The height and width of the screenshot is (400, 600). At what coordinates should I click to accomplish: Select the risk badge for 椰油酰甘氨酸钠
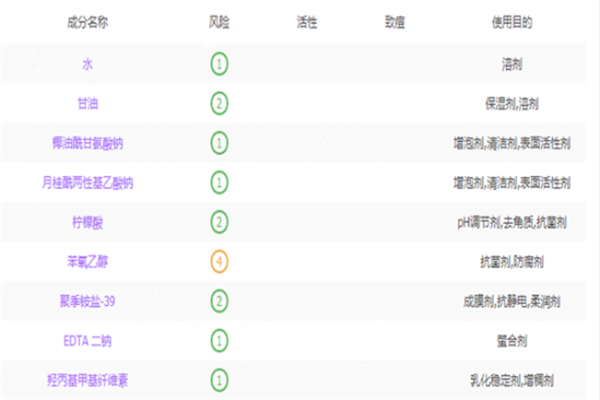tap(219, 142)
